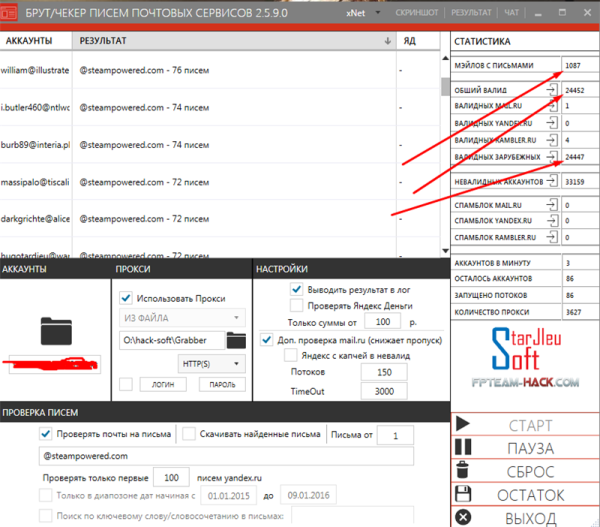
Task: Browse for proxy file using folder icon
Action: tap(236, 339)
